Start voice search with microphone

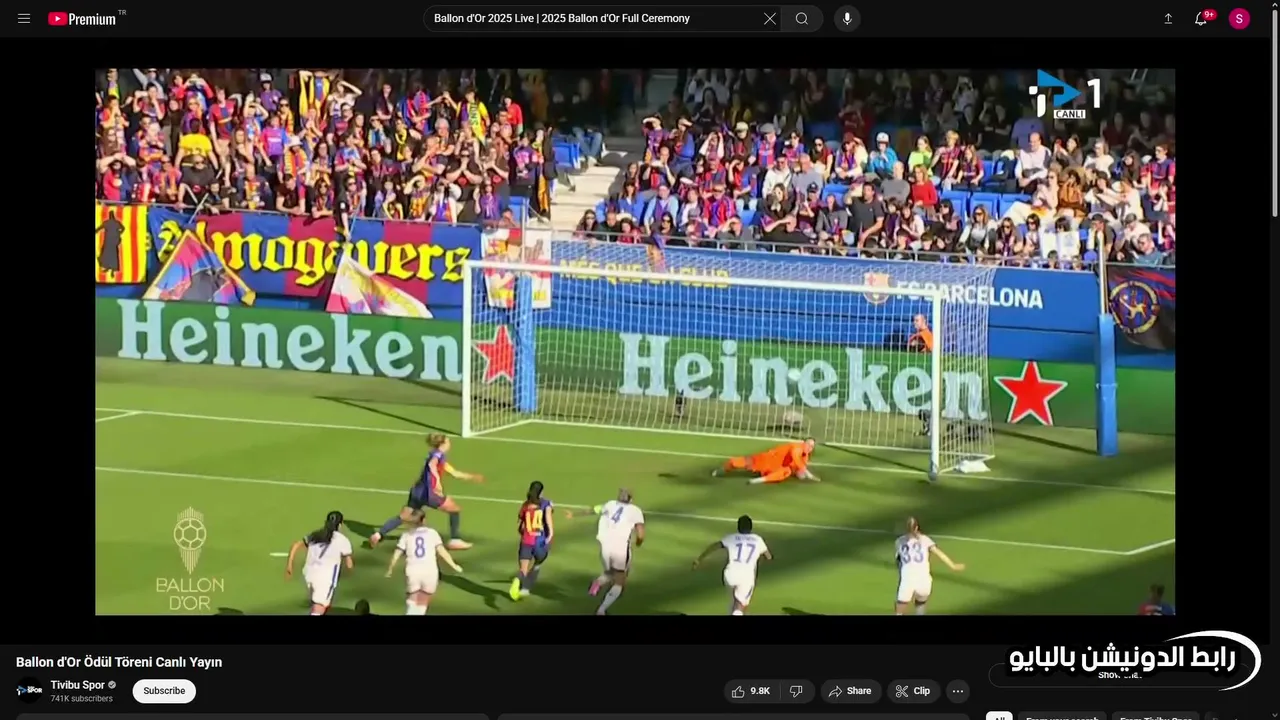point(847,18)
